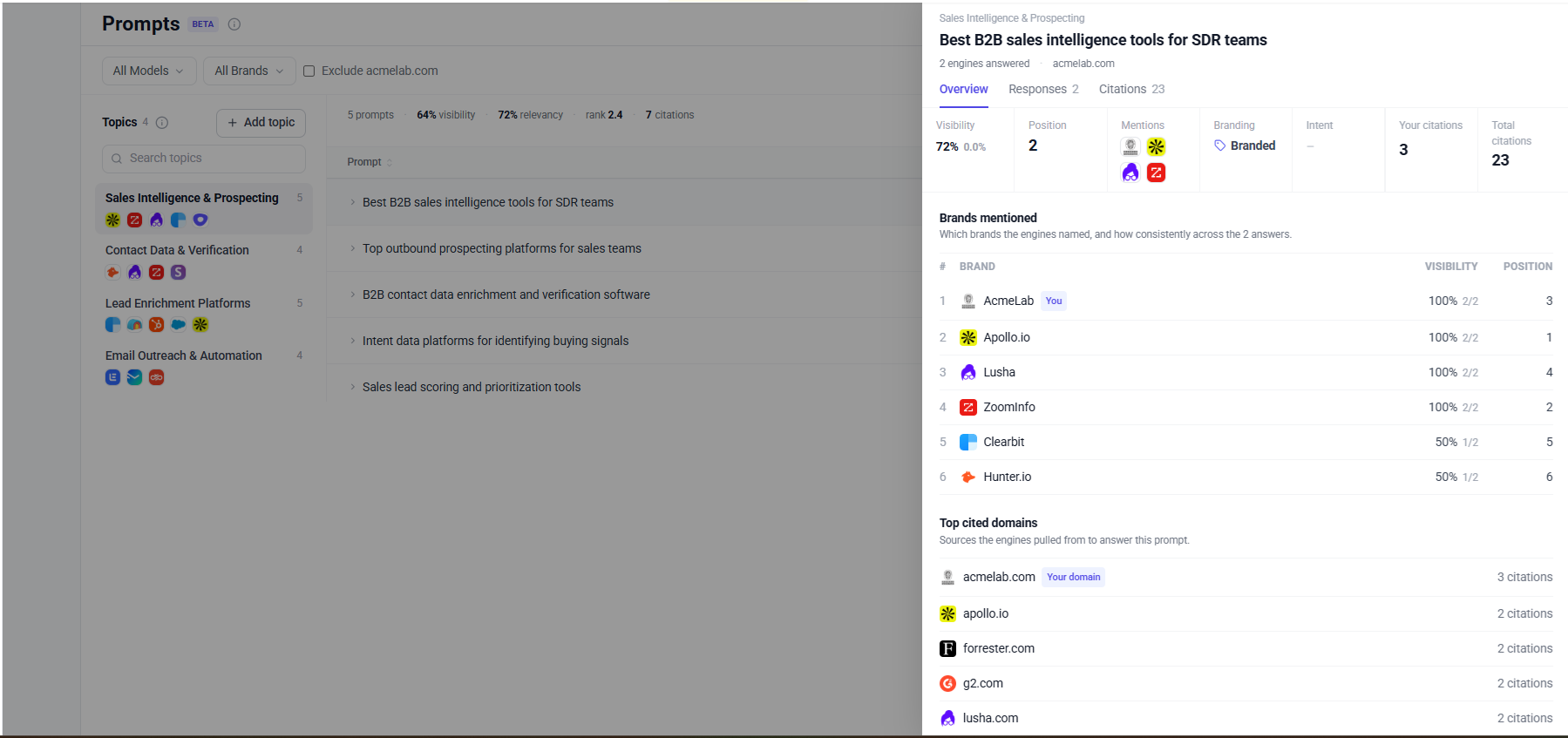Switch to the Responses tab
The width and height of the screenshot is (1568, 738).
(x=1043, y=89)
